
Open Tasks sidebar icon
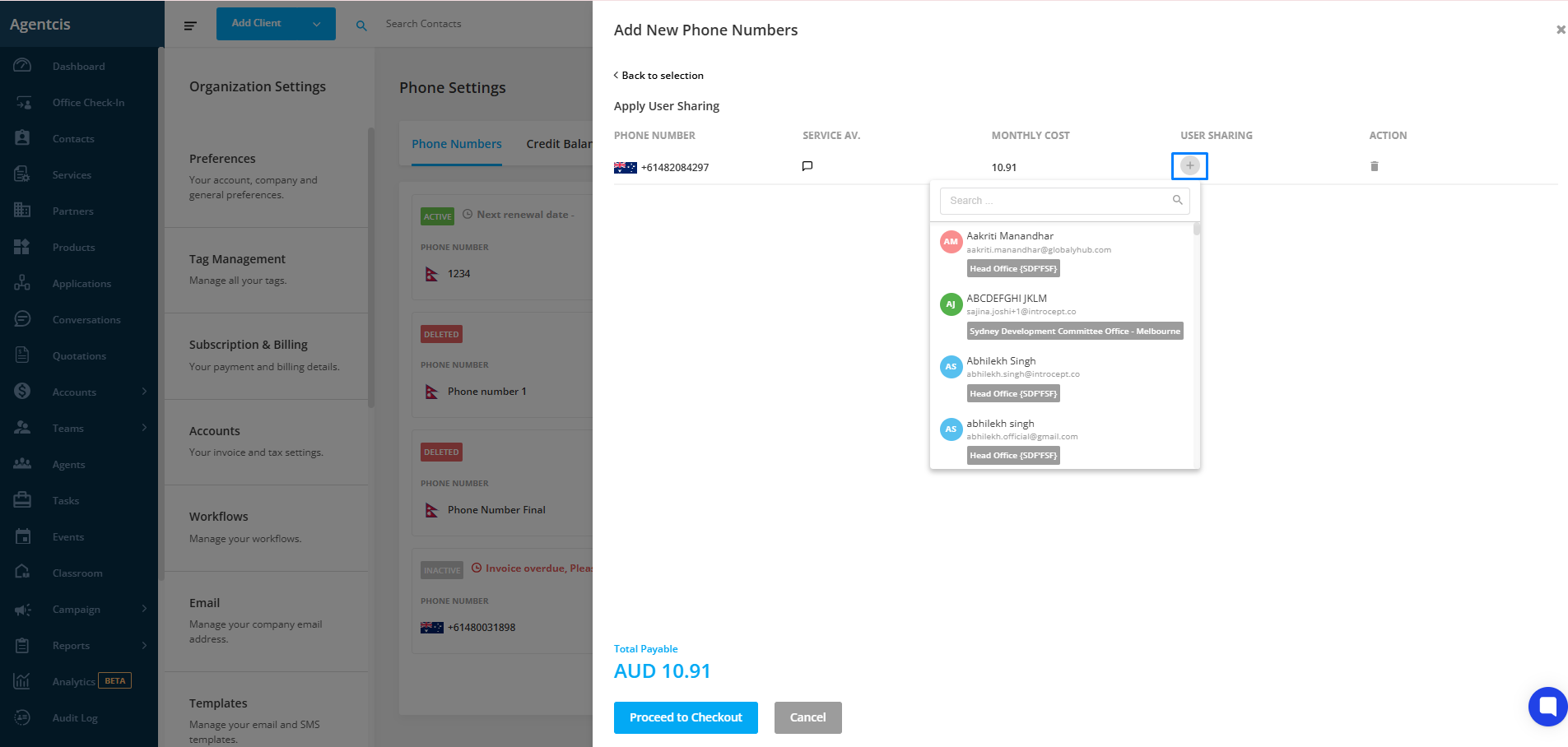coord(22,500)
